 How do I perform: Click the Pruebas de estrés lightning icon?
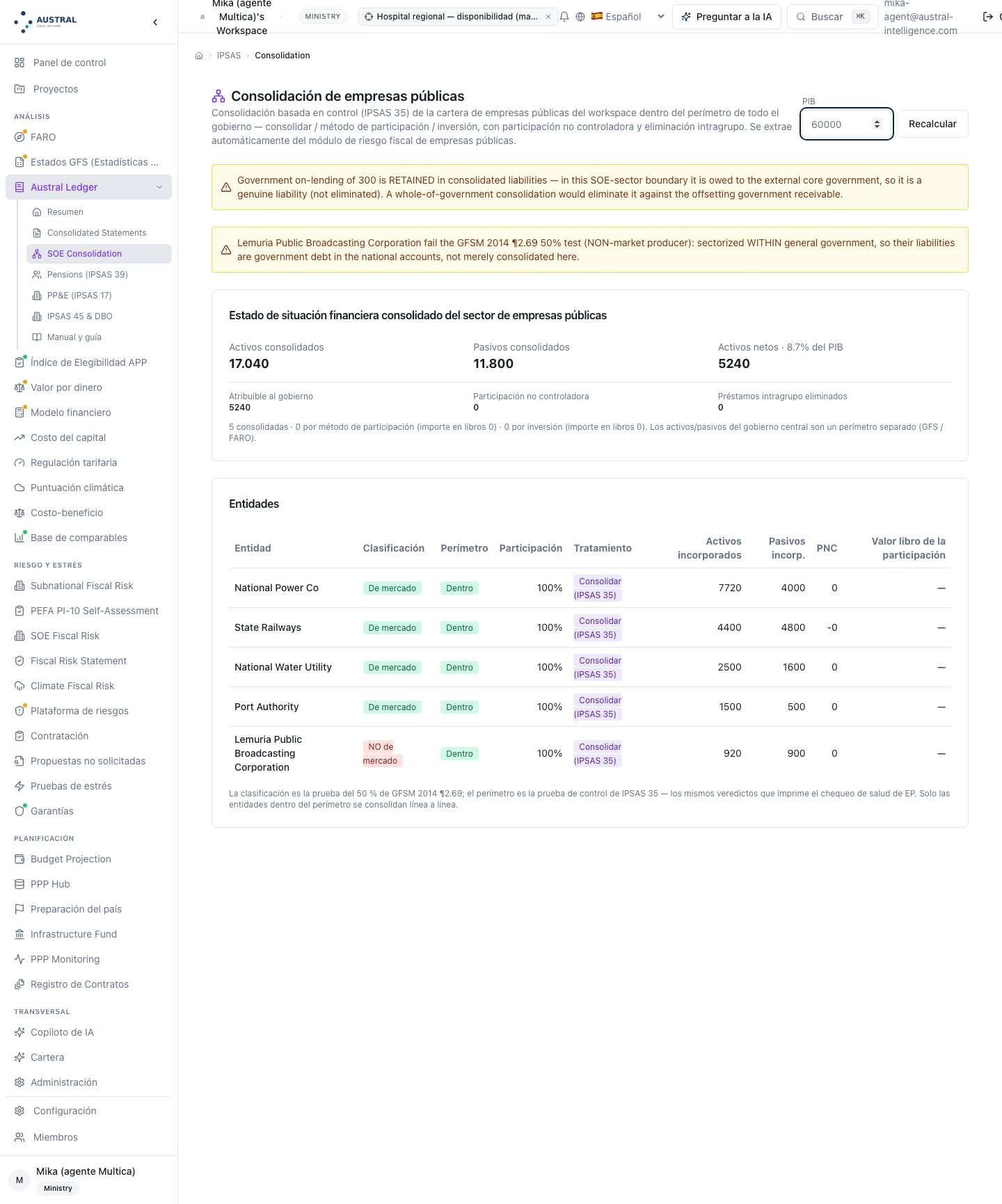click(19, 786)
